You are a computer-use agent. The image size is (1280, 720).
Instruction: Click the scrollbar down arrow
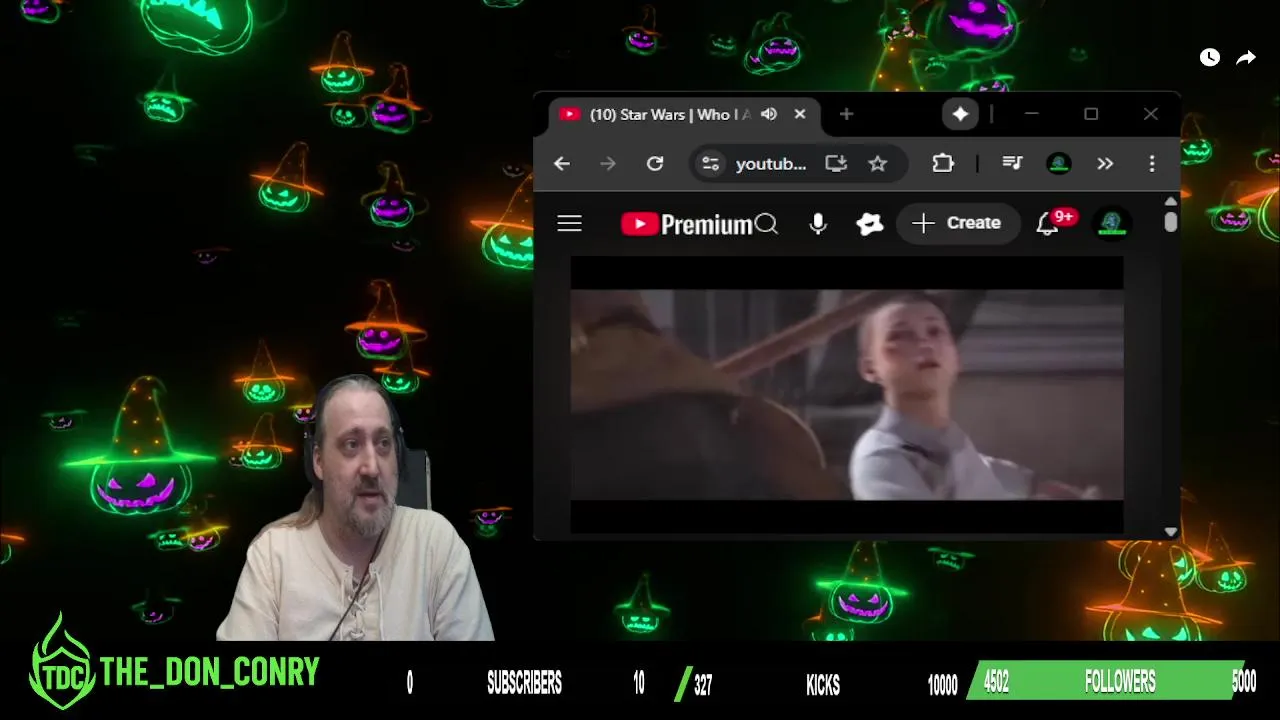pos(1171,531)
